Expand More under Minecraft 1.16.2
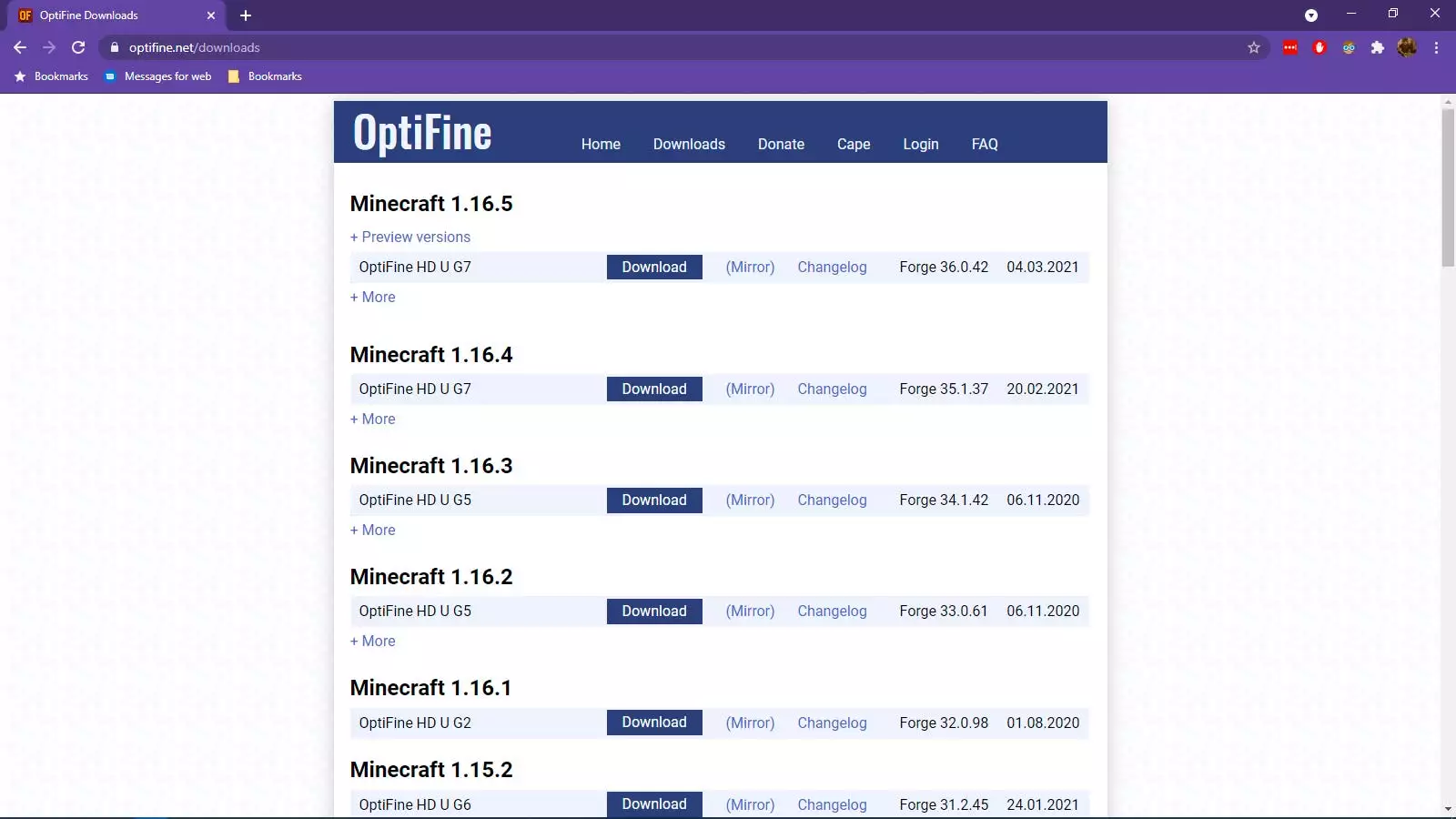The image size is (1456, 819). point(373,641)
